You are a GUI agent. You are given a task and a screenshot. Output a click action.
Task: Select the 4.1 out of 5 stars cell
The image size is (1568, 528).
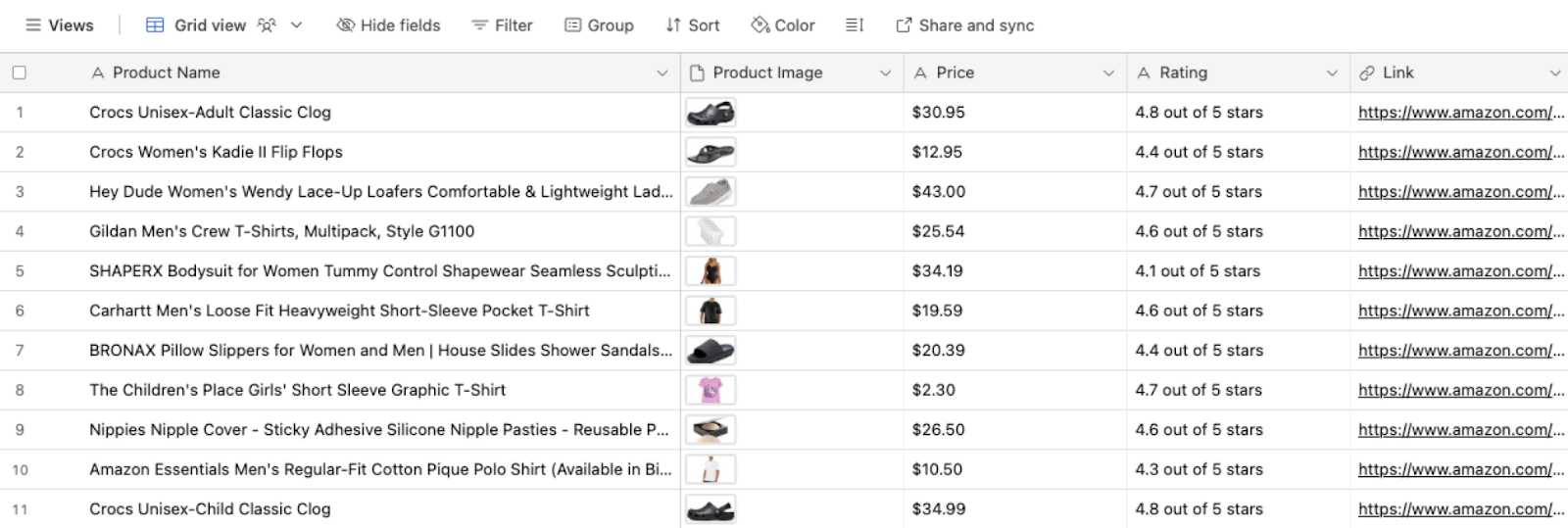(x=1238, y=271)
